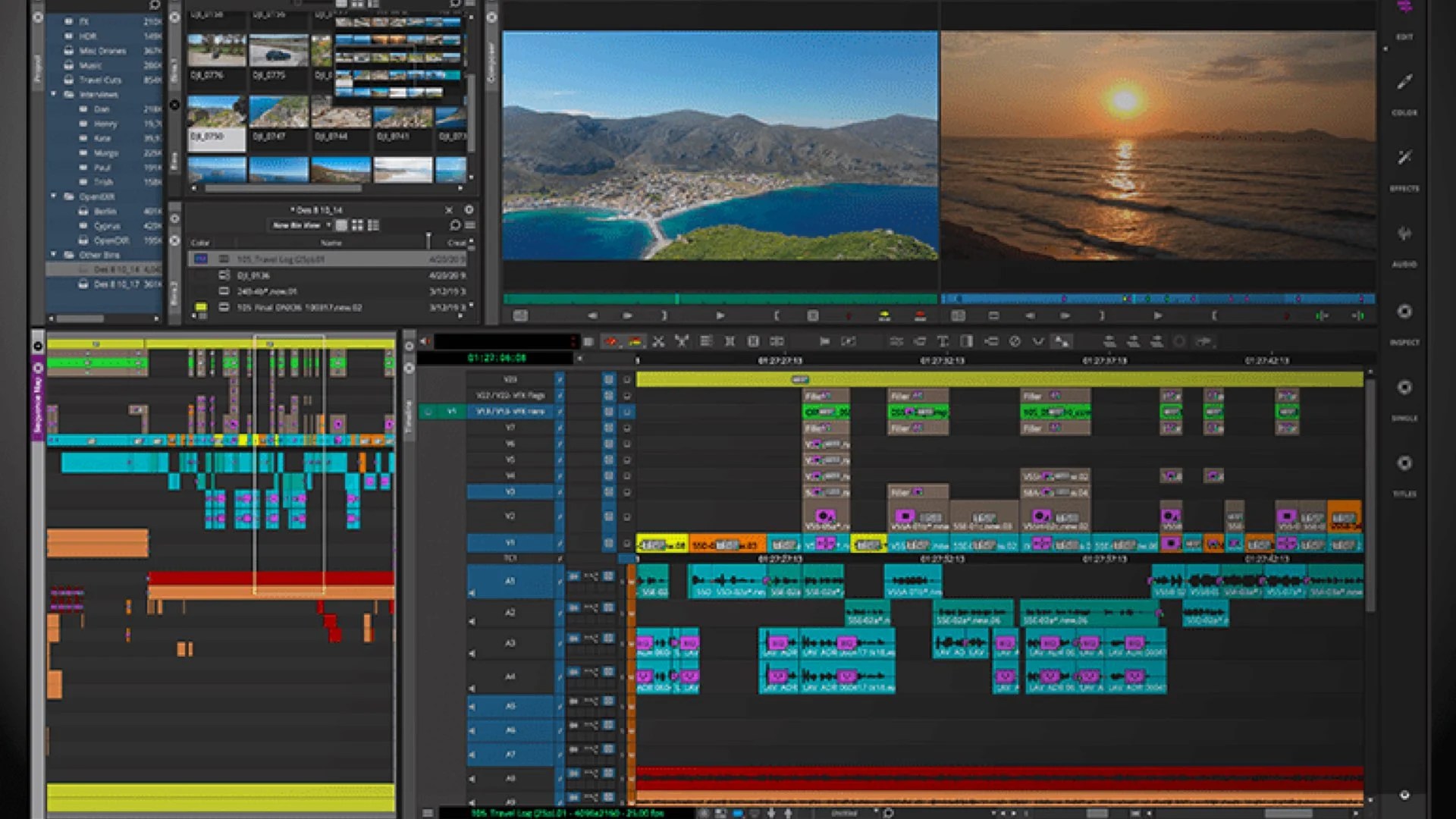
Task: Click the magnifier search icon in the bin panel
Action: (456, 225)
